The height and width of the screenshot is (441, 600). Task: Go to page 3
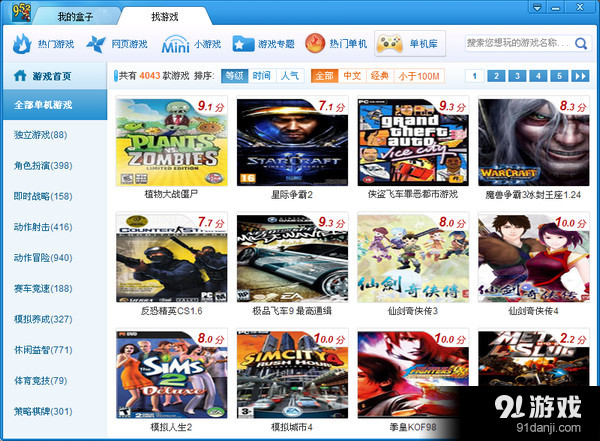click(x=517, y=76)
